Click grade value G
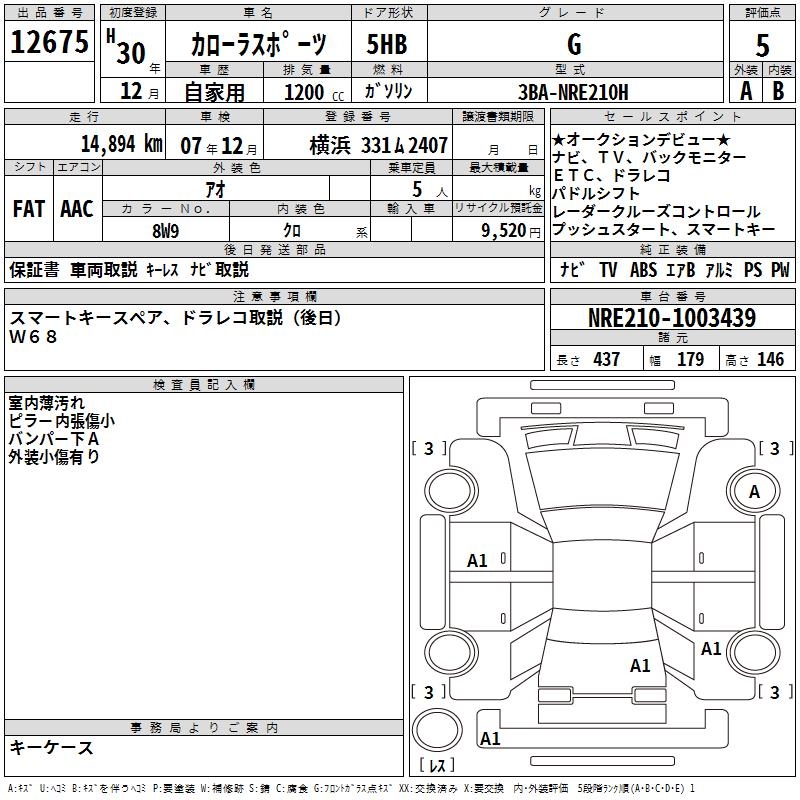This screenshot has height=800, width=800. click(x=574, y=44)
